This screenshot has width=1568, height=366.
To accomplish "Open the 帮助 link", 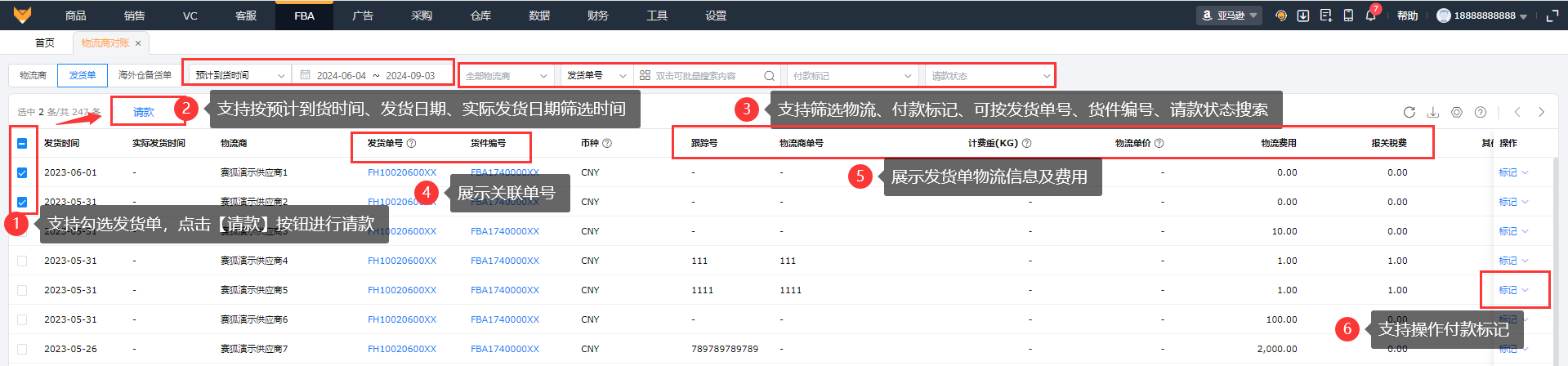I will click(x=1407, y=16).
